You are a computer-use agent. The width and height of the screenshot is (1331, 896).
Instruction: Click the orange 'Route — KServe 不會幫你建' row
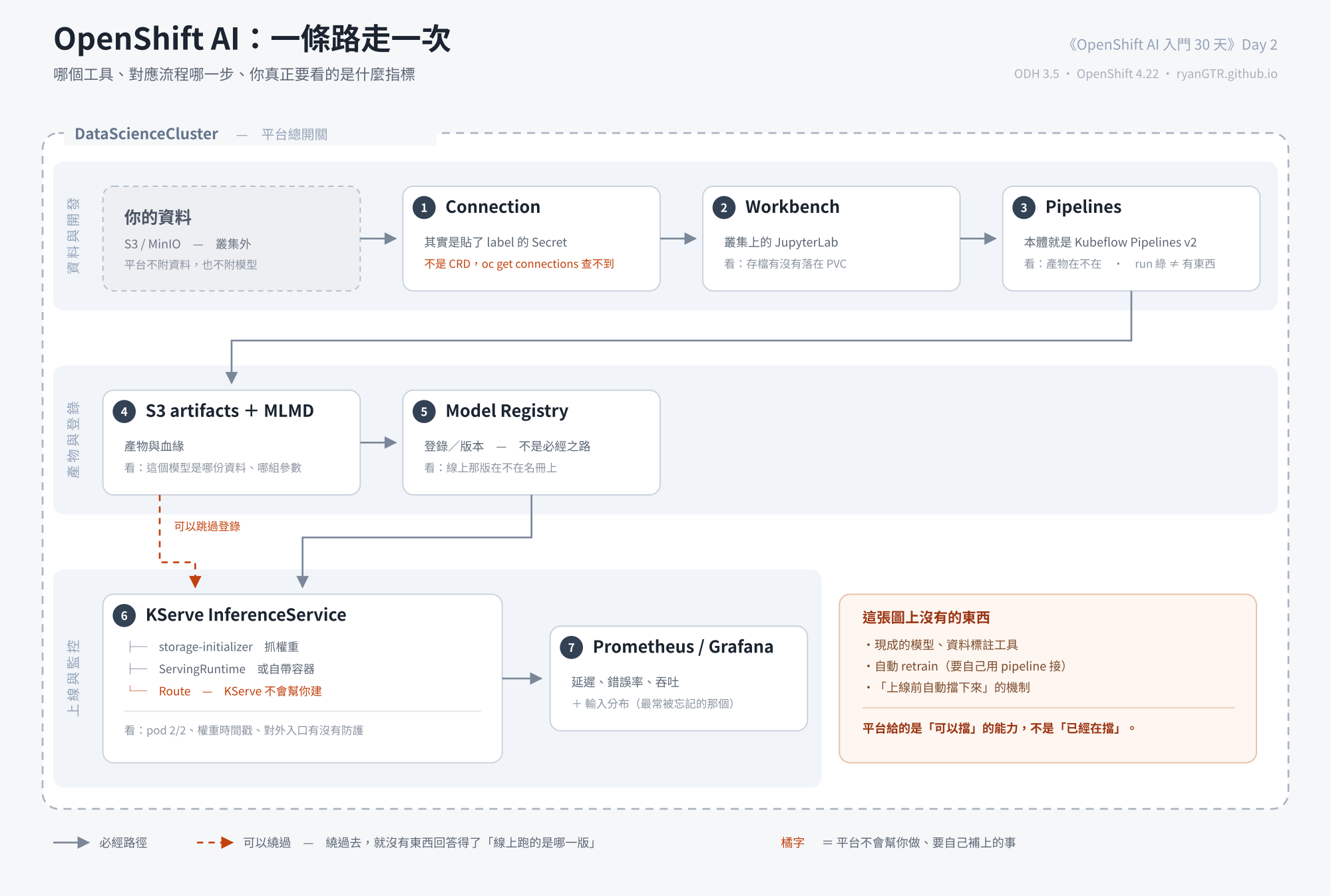point(240,691)
